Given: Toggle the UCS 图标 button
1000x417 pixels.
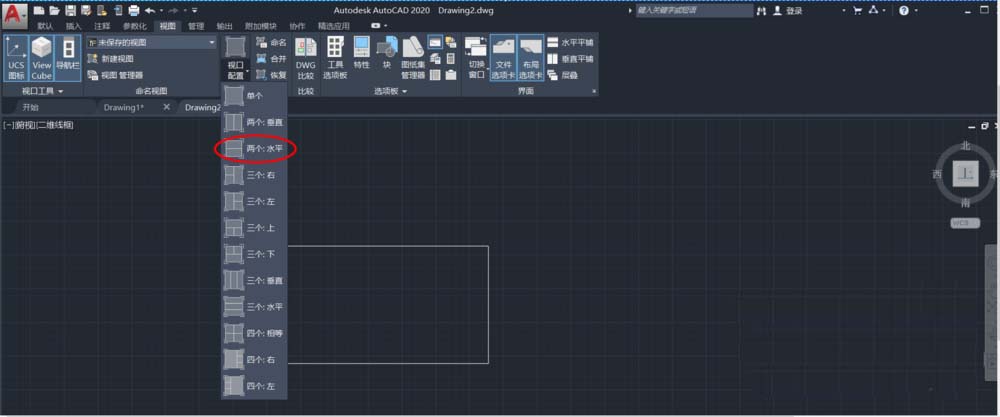Looking at the screenshot, I should tap(16, 58).
